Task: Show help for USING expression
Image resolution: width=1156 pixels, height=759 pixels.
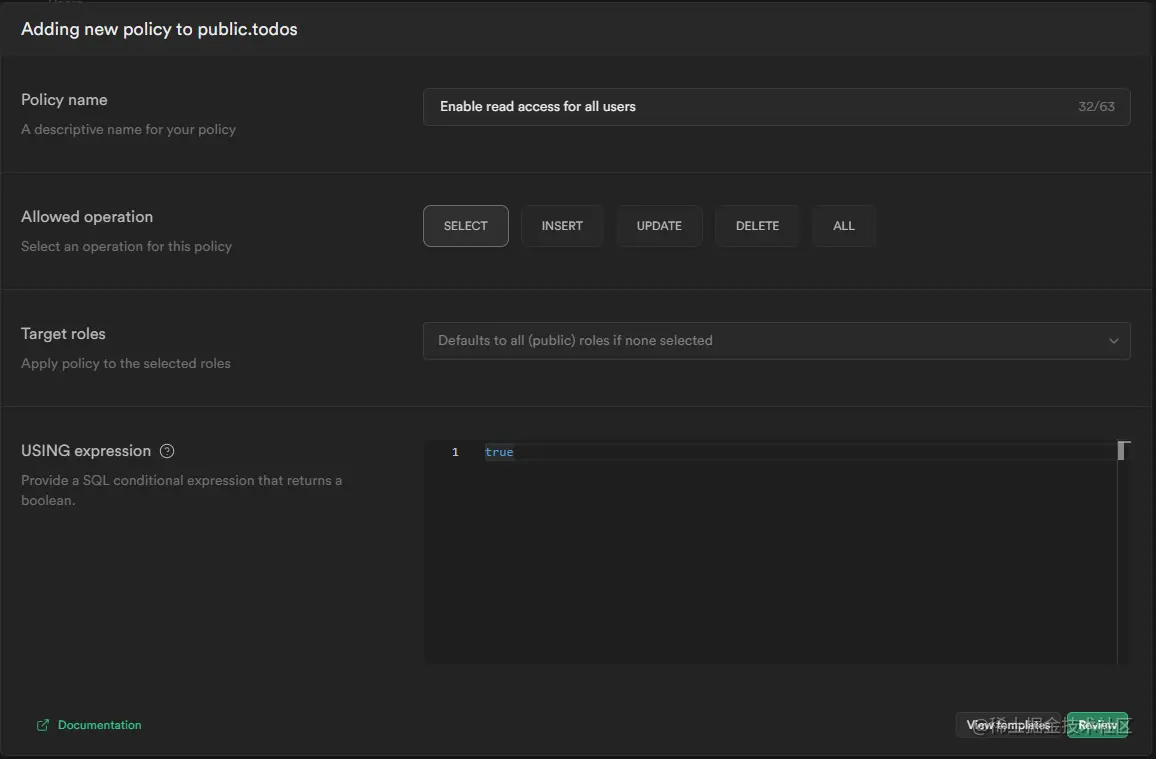Action: [x=167, y=451]
